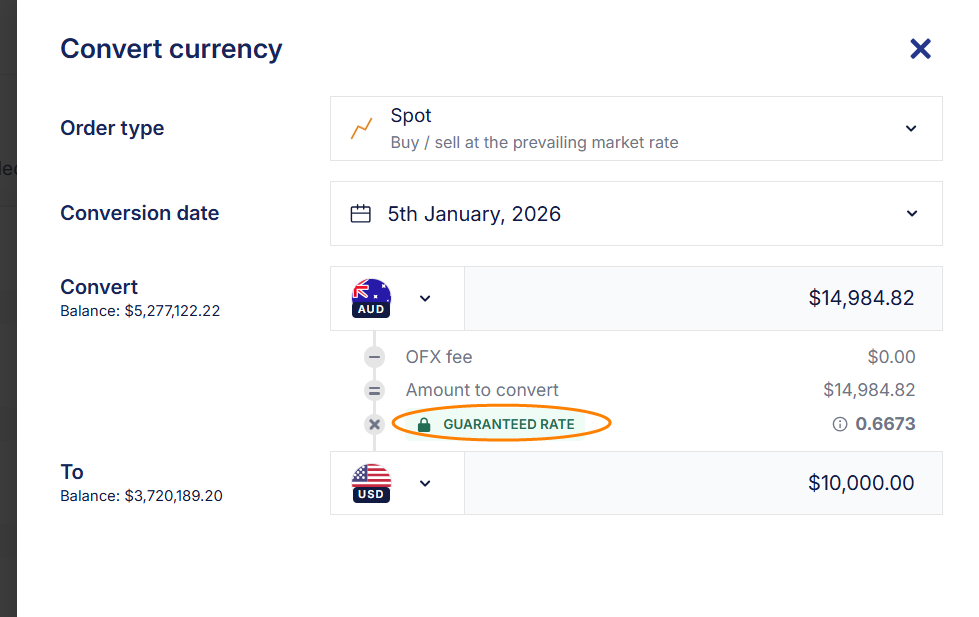Open the Order type dropdown
Image resolution: width=979 pixels, height=617 pixels.
pyautogui.click(x=910, y=128)
